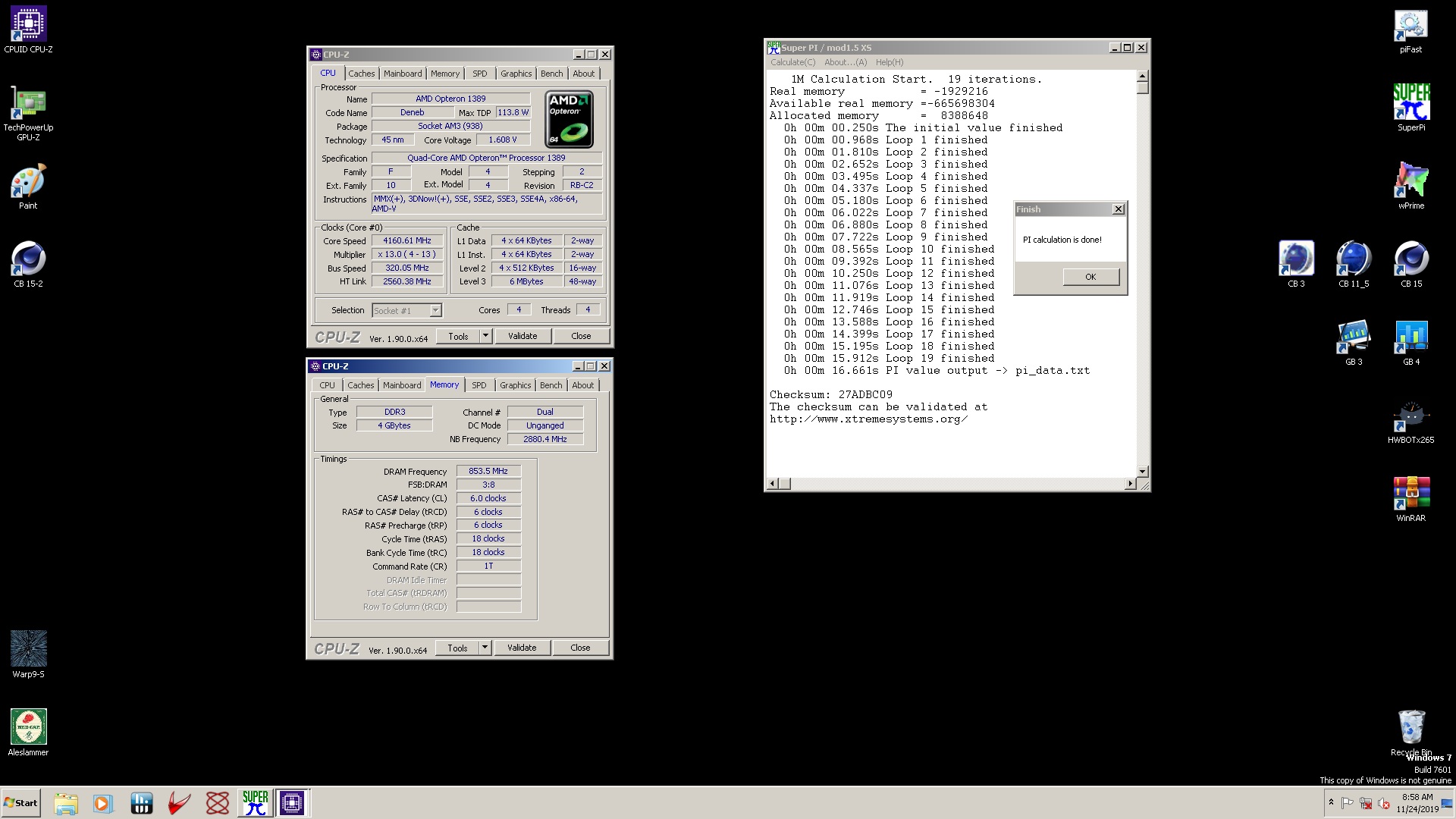
Task: Click the Tools button in the lower CPU-Z window
Action: [x=458, y=648]
